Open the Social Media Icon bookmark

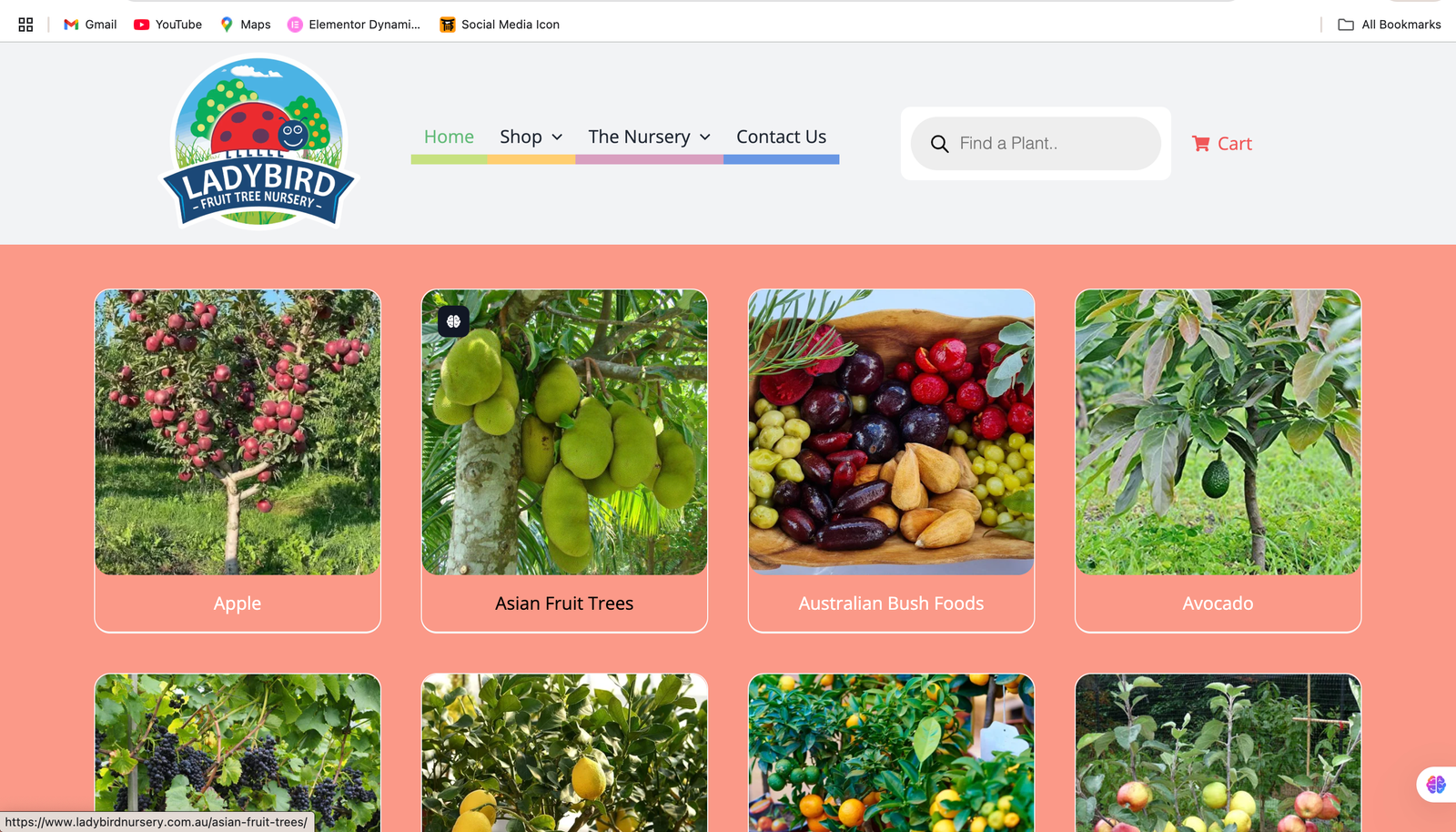pyautogui.click(x=500, y=25)
